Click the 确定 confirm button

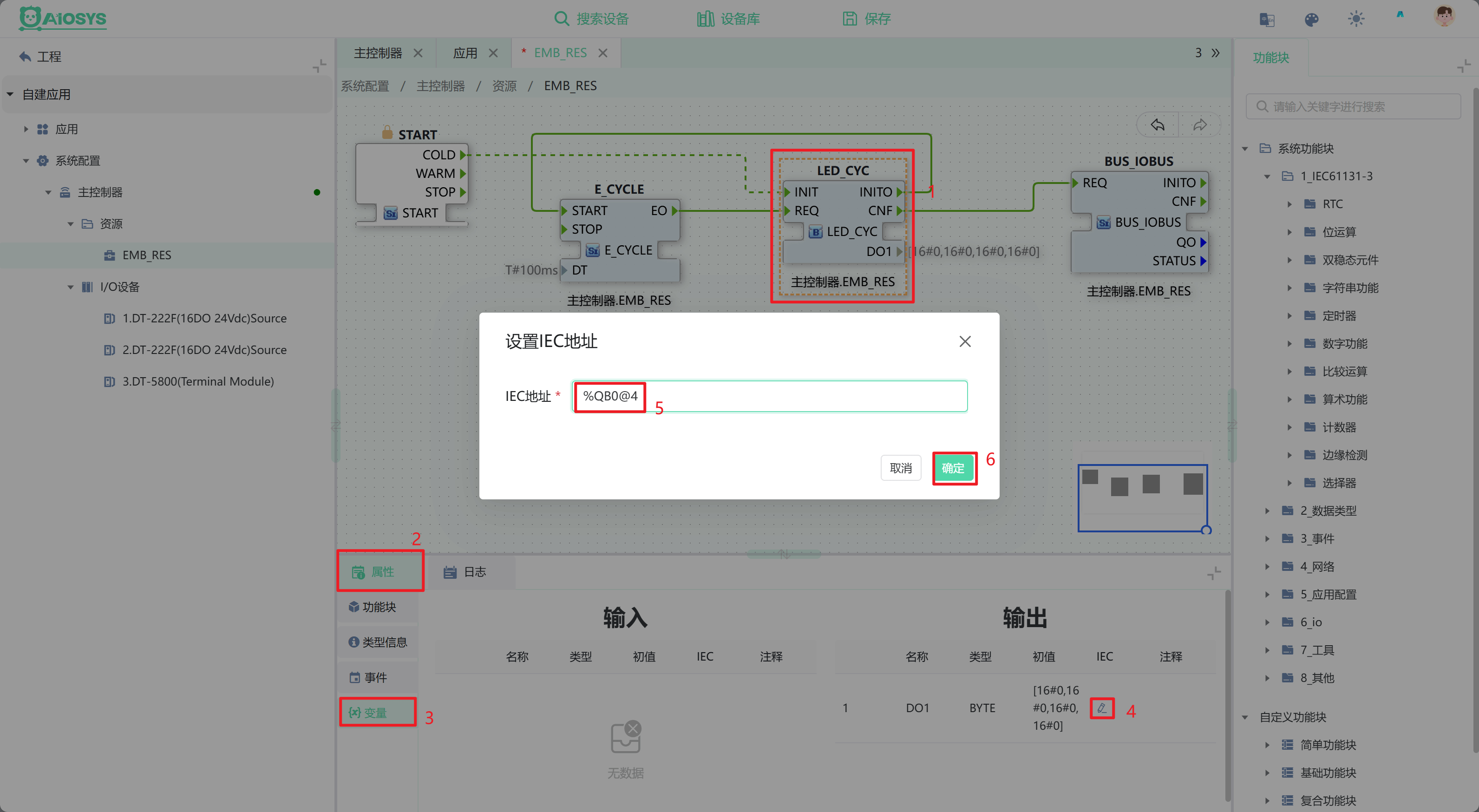pyautogui.click(x=954, y=468)
